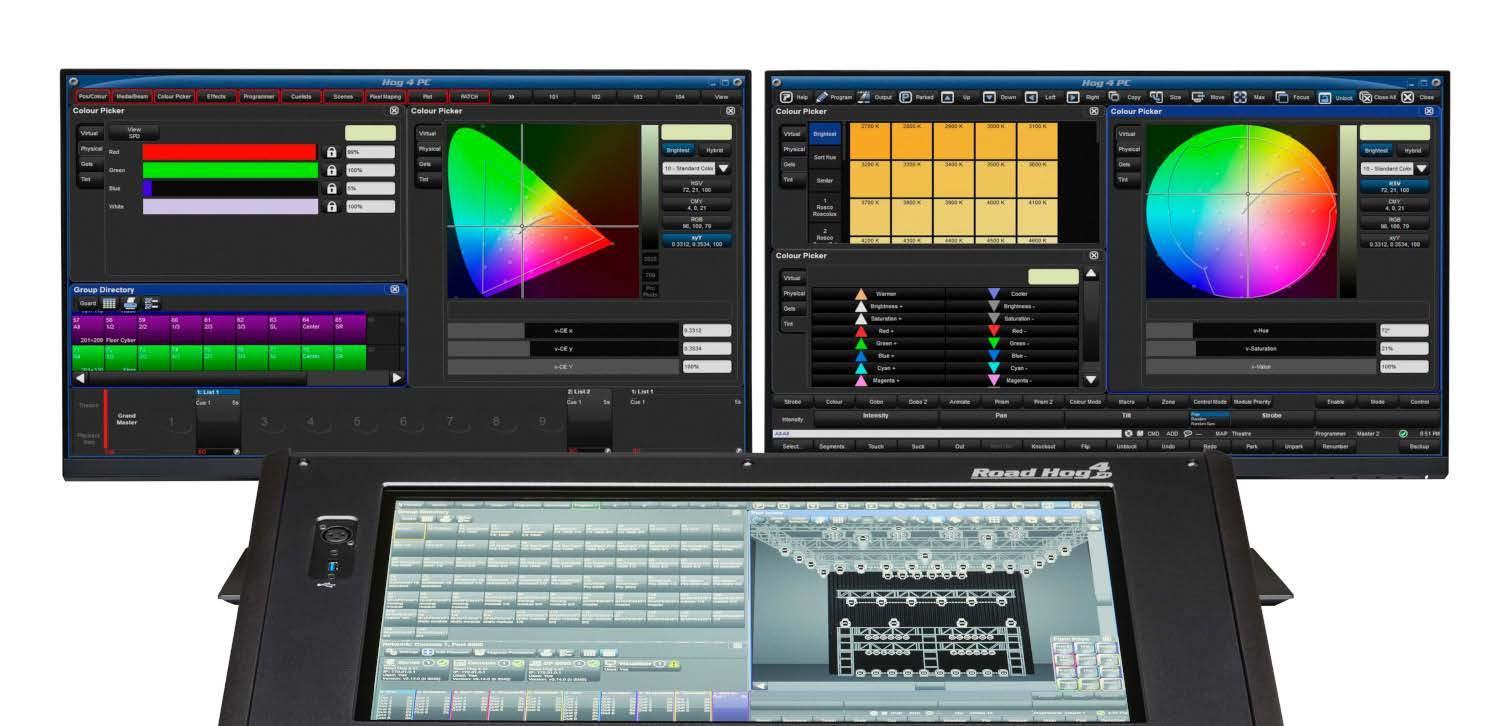The image size is (1500, 726).
Task: Toggle Hybrid in the CIE colour picker
Action: coord(715,150)
